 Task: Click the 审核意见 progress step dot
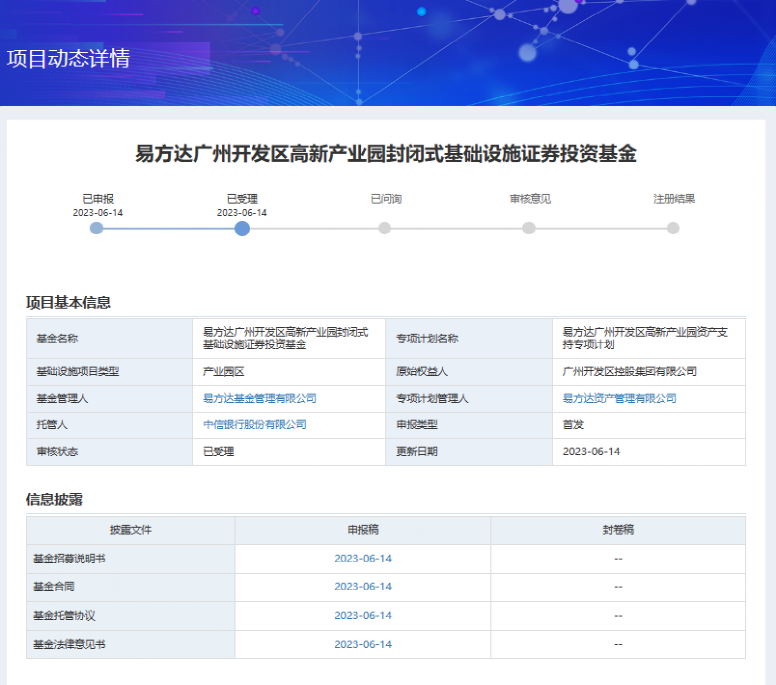[529, 228]
